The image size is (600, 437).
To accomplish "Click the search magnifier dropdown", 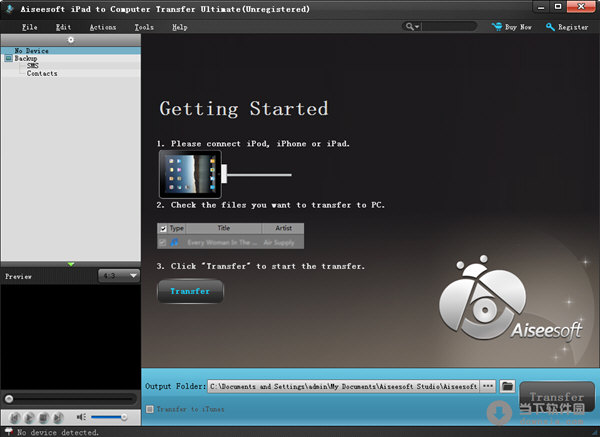I will coord(412,26).
